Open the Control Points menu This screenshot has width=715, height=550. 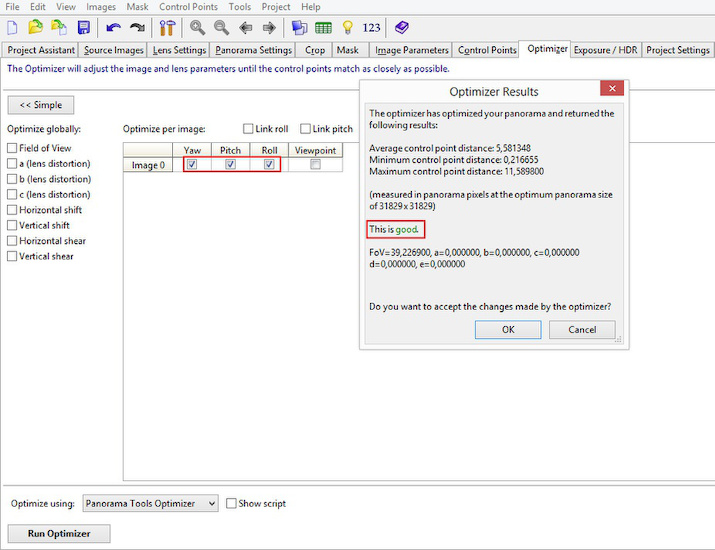(x=188, y=7)
